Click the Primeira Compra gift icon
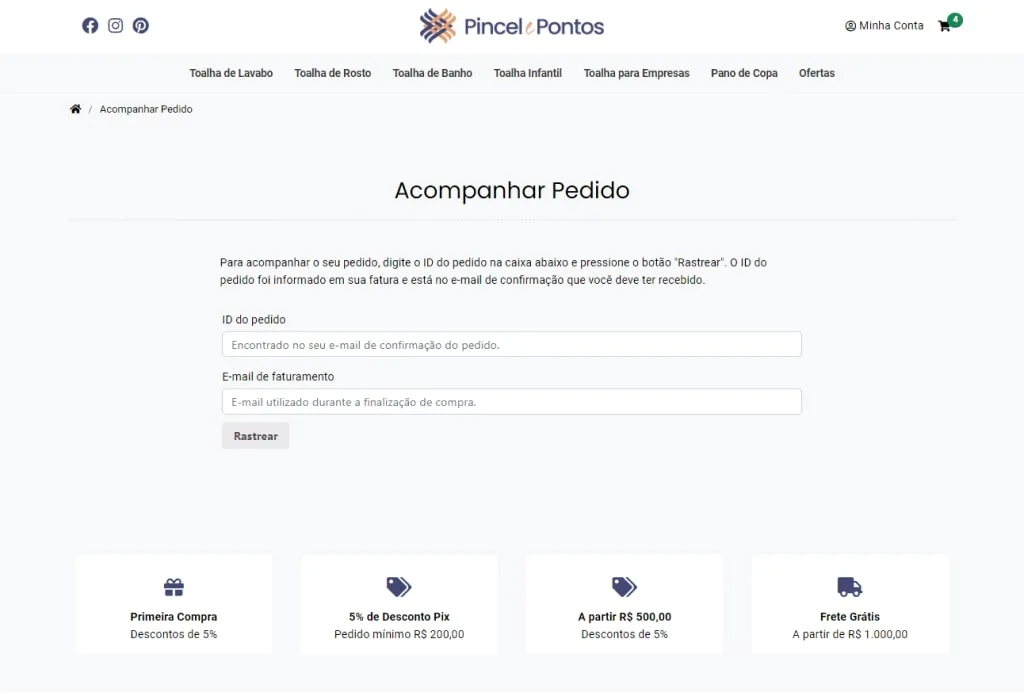The image size is (1024, 694). pyautogui.click(x=174, y=587)
